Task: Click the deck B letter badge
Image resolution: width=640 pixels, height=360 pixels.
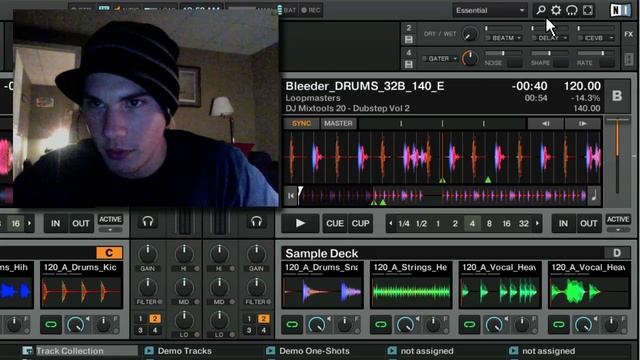Action: coord(617,96)
